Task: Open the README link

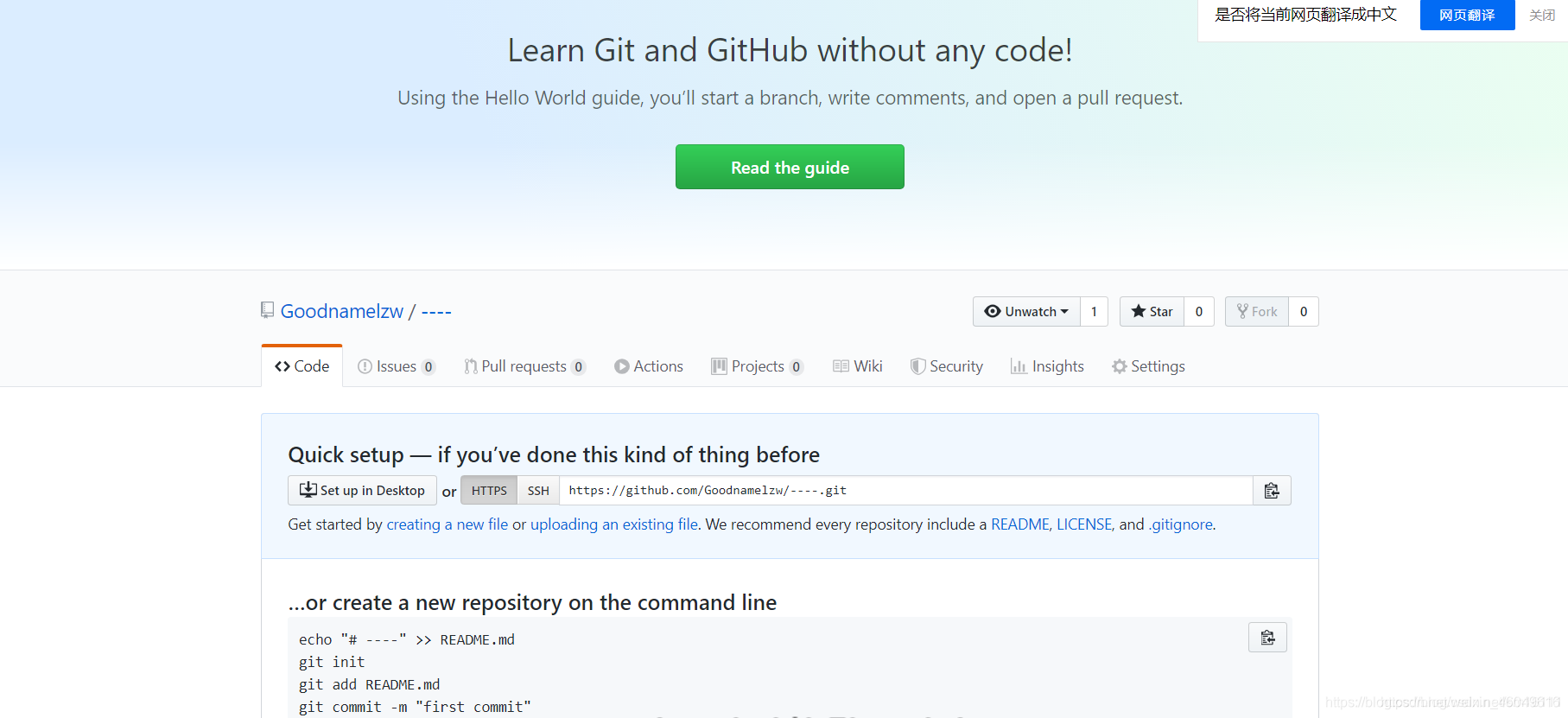Action: [1019, 524]
